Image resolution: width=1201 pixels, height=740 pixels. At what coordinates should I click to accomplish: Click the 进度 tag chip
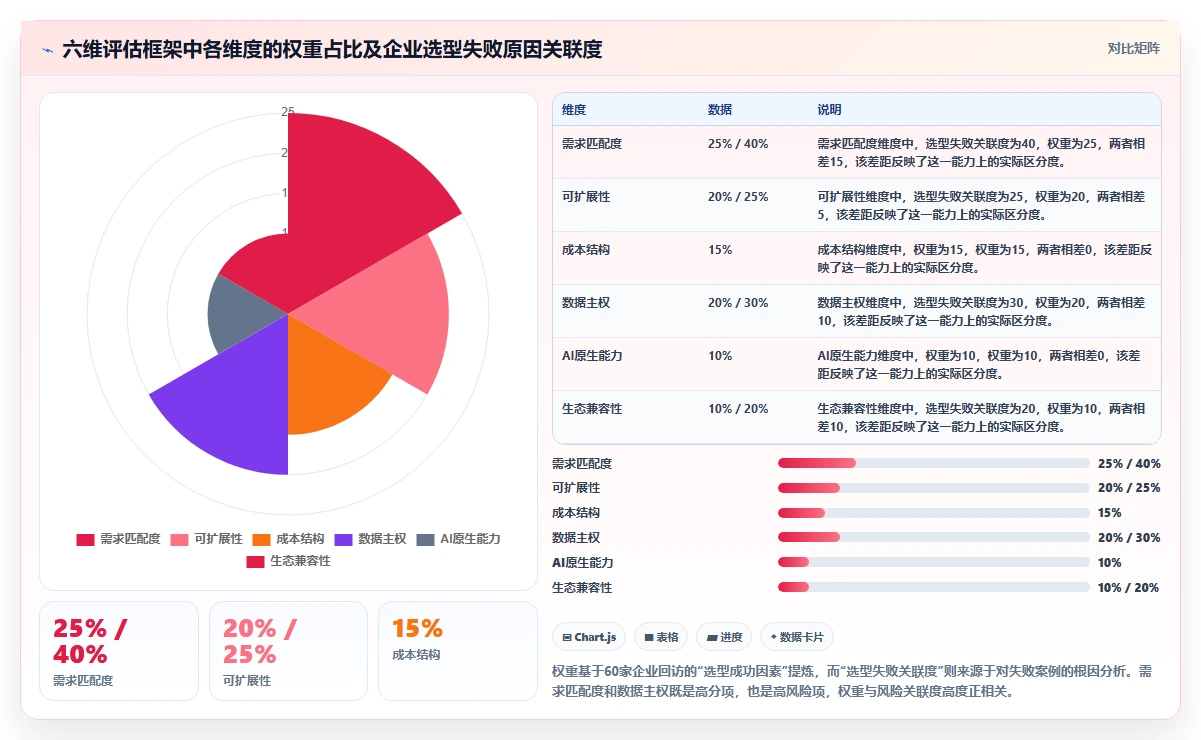[x=724, y=637]
